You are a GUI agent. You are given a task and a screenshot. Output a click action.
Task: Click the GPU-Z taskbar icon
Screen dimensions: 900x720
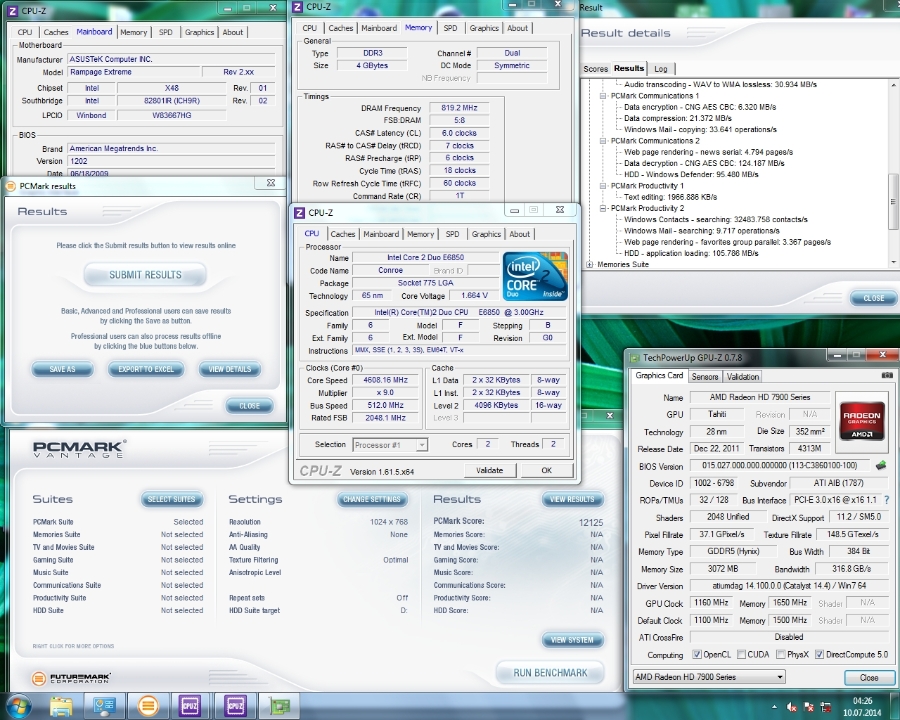(280, 706)
